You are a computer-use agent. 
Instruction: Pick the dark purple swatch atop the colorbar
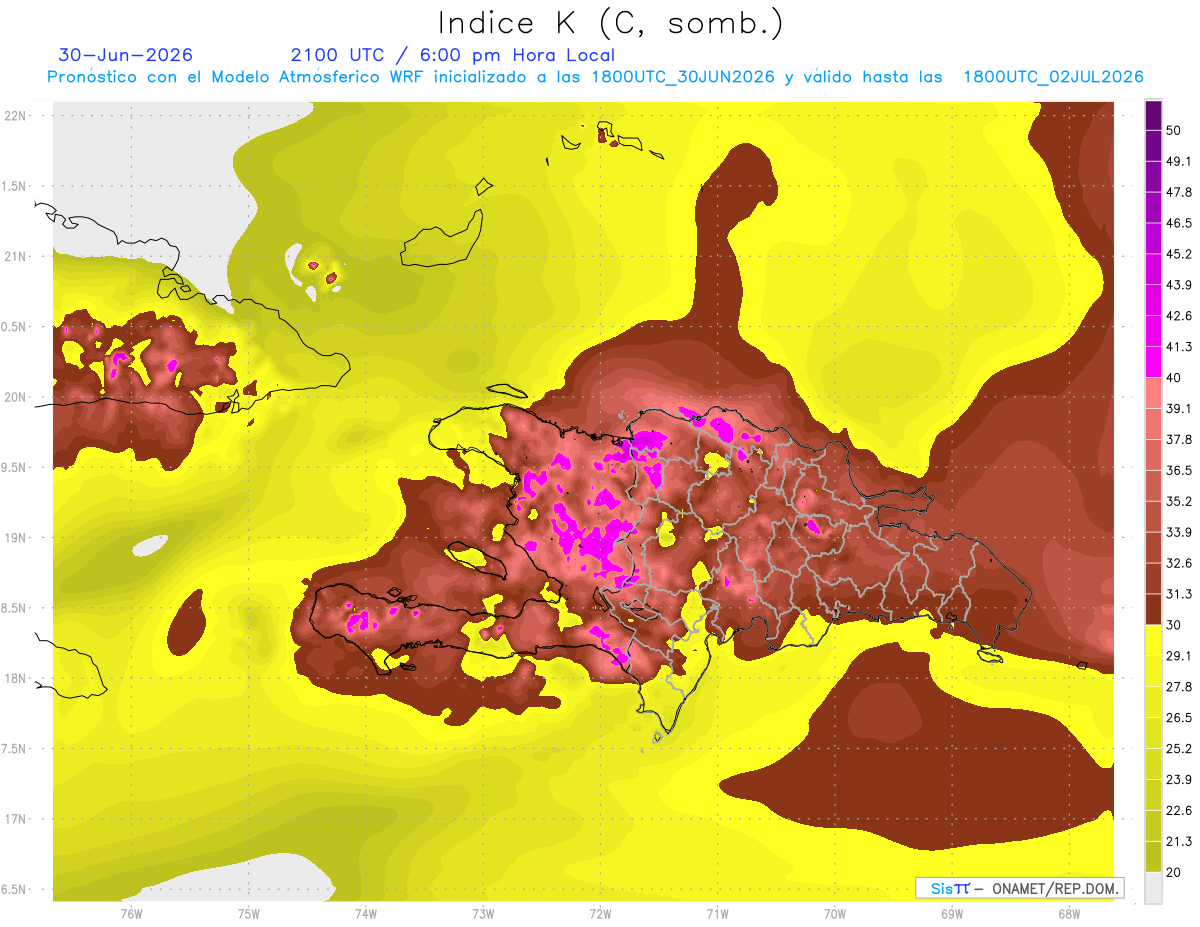pyautogui.click(x=1154, y=115)
